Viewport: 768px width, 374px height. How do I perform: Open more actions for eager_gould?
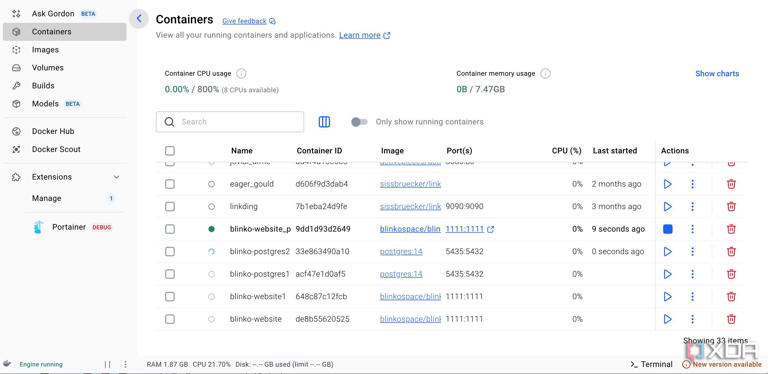click(x=692, y=184)
